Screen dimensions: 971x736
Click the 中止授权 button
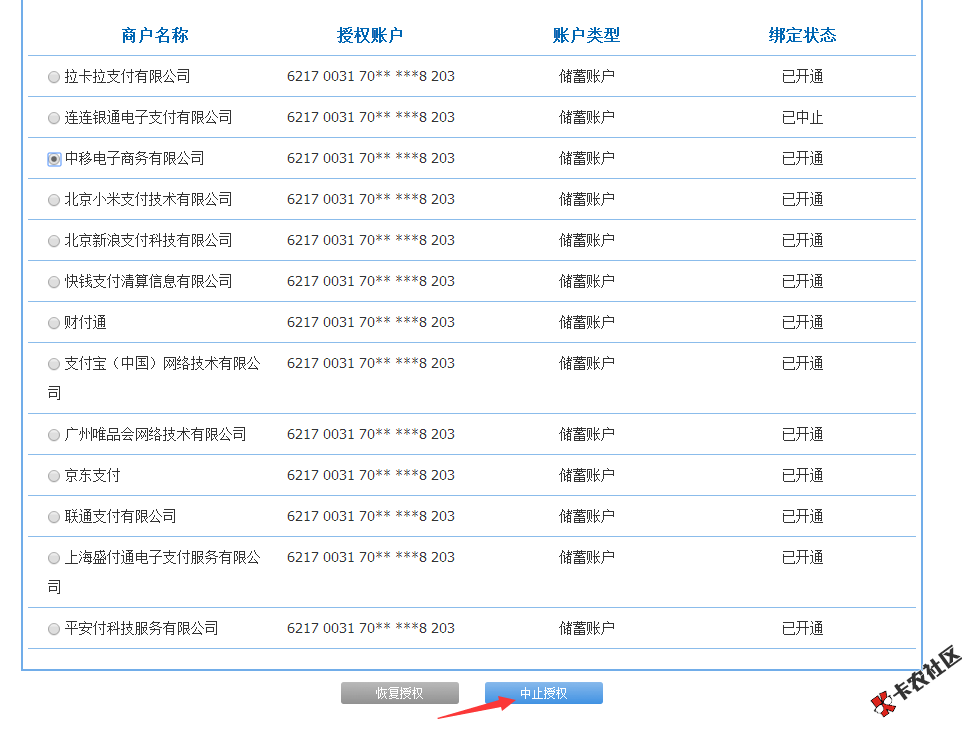point(543,693)
